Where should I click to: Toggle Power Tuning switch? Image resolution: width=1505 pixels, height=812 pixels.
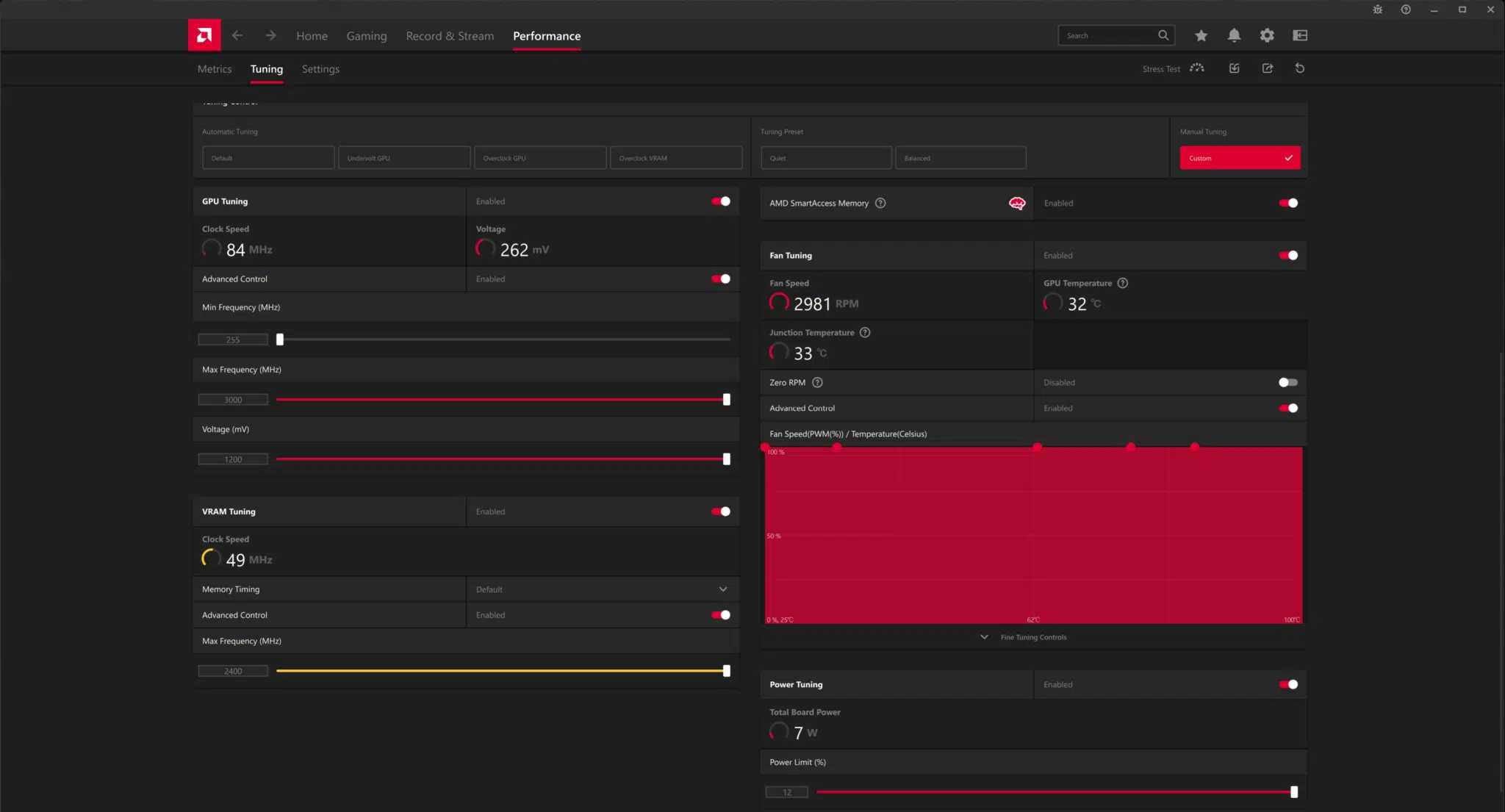pos(1288,684)
